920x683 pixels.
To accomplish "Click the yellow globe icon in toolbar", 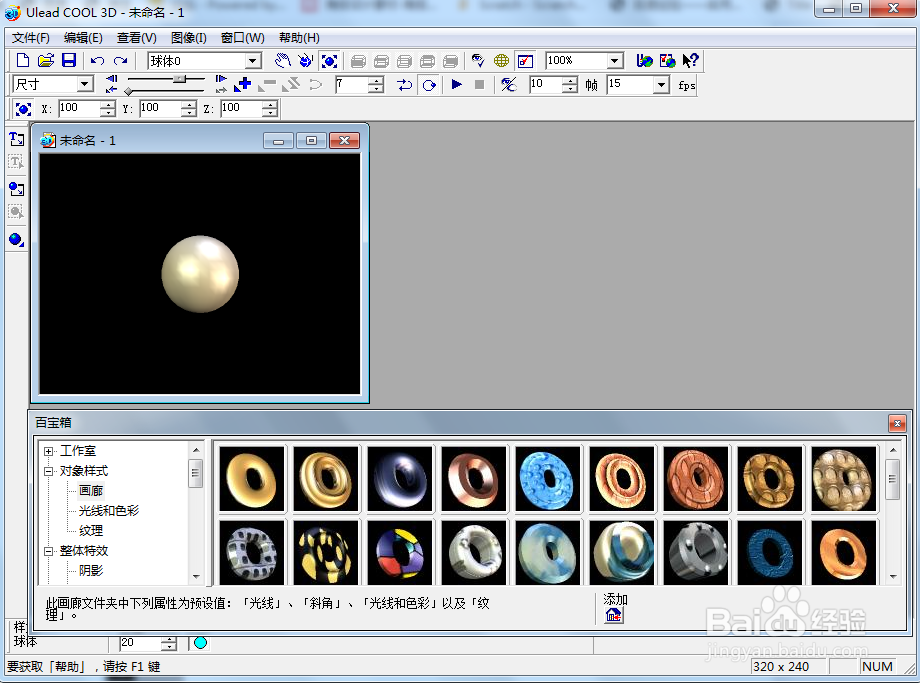I will (502, 60).
